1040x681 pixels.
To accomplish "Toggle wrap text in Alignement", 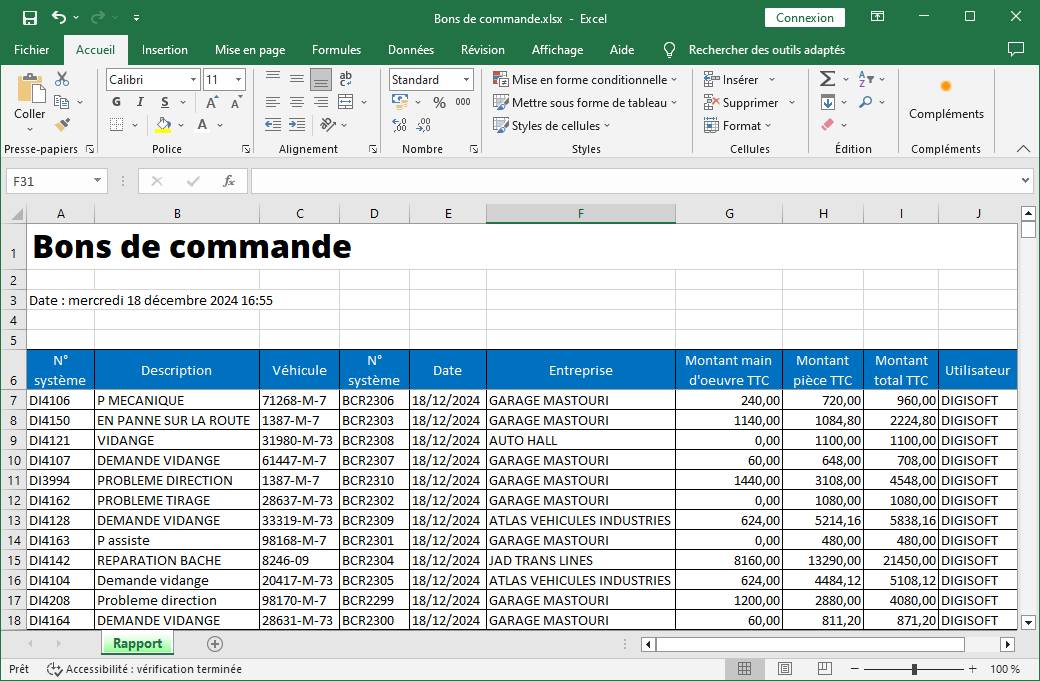I will [346, 79].
